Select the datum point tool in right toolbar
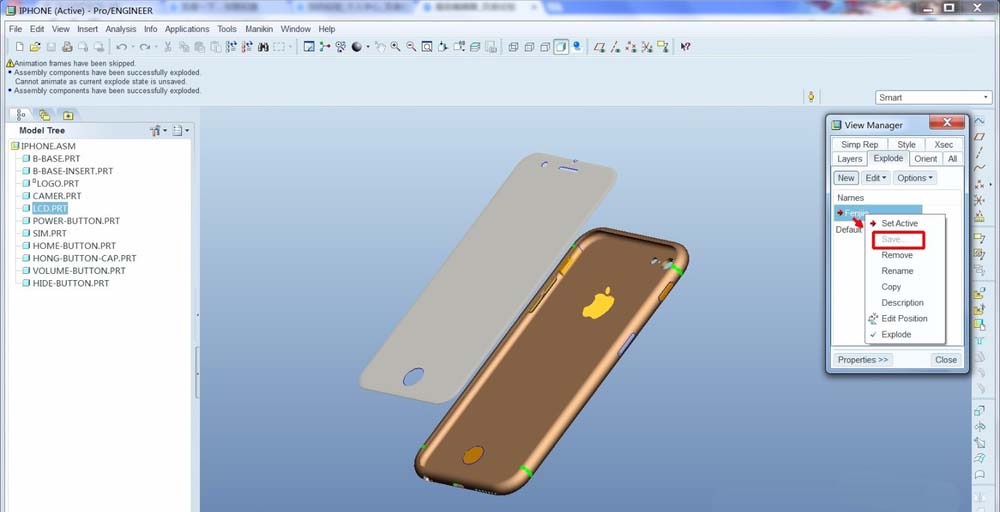 (x=979, y=184)
